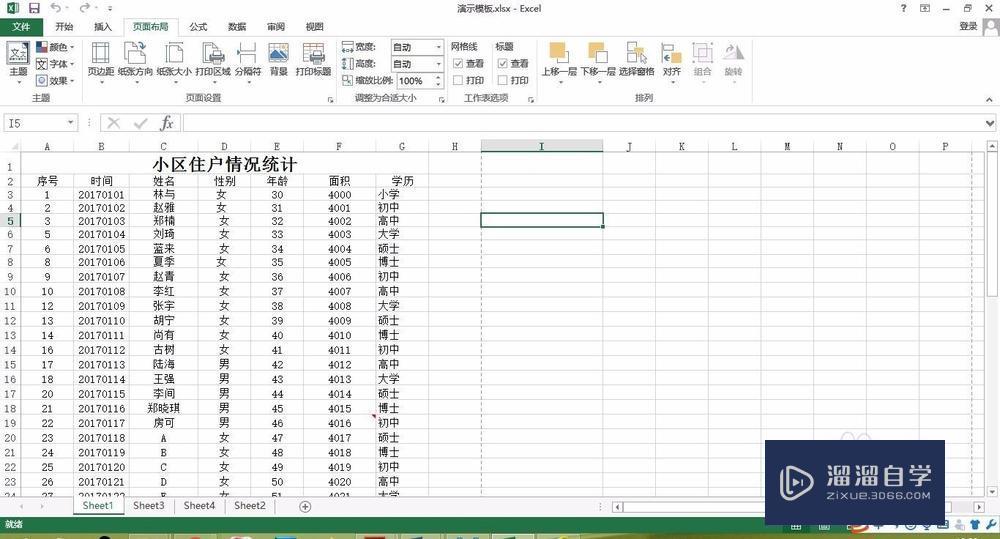Open Align (对齐) options
The image size is (1000, 539).
click(672, 61)
